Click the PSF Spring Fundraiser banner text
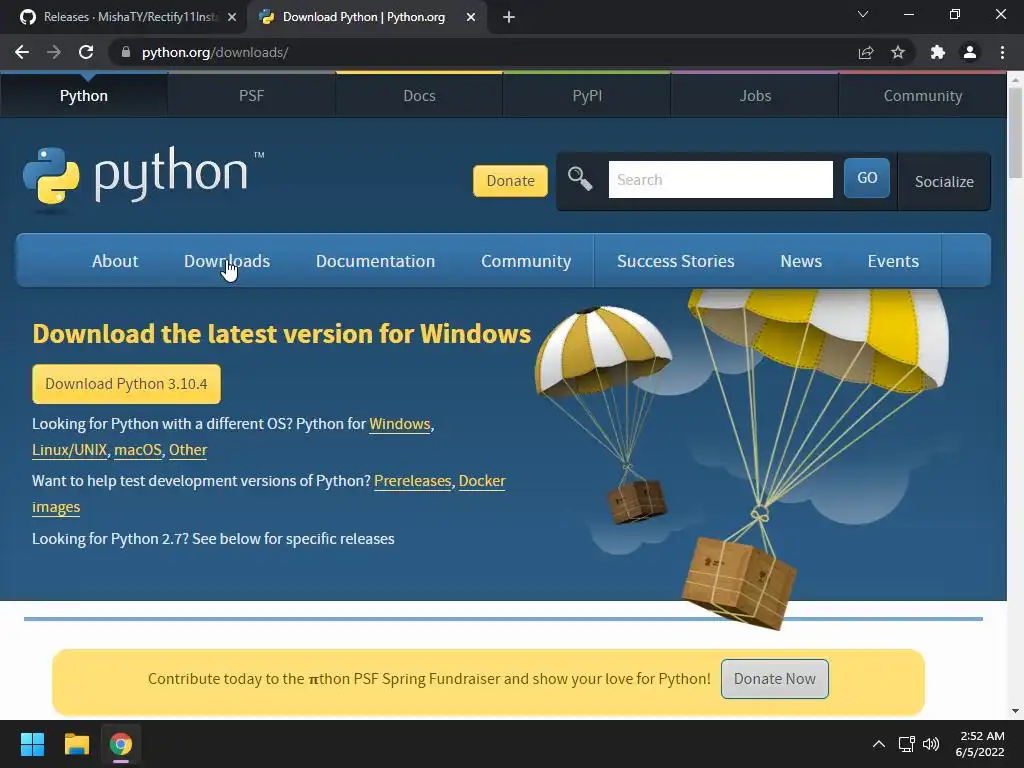The height and width of the screenshot is (768, 1024). pos(429,679)
